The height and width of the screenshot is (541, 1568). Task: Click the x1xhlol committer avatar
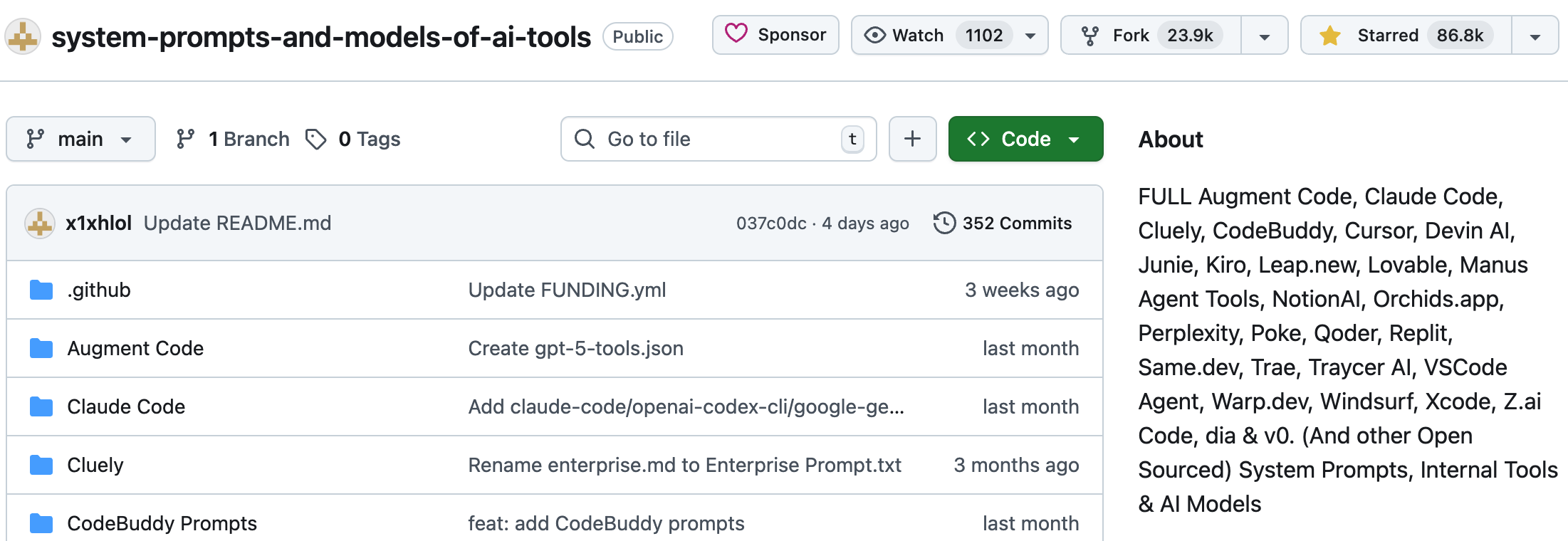point(40,224)
